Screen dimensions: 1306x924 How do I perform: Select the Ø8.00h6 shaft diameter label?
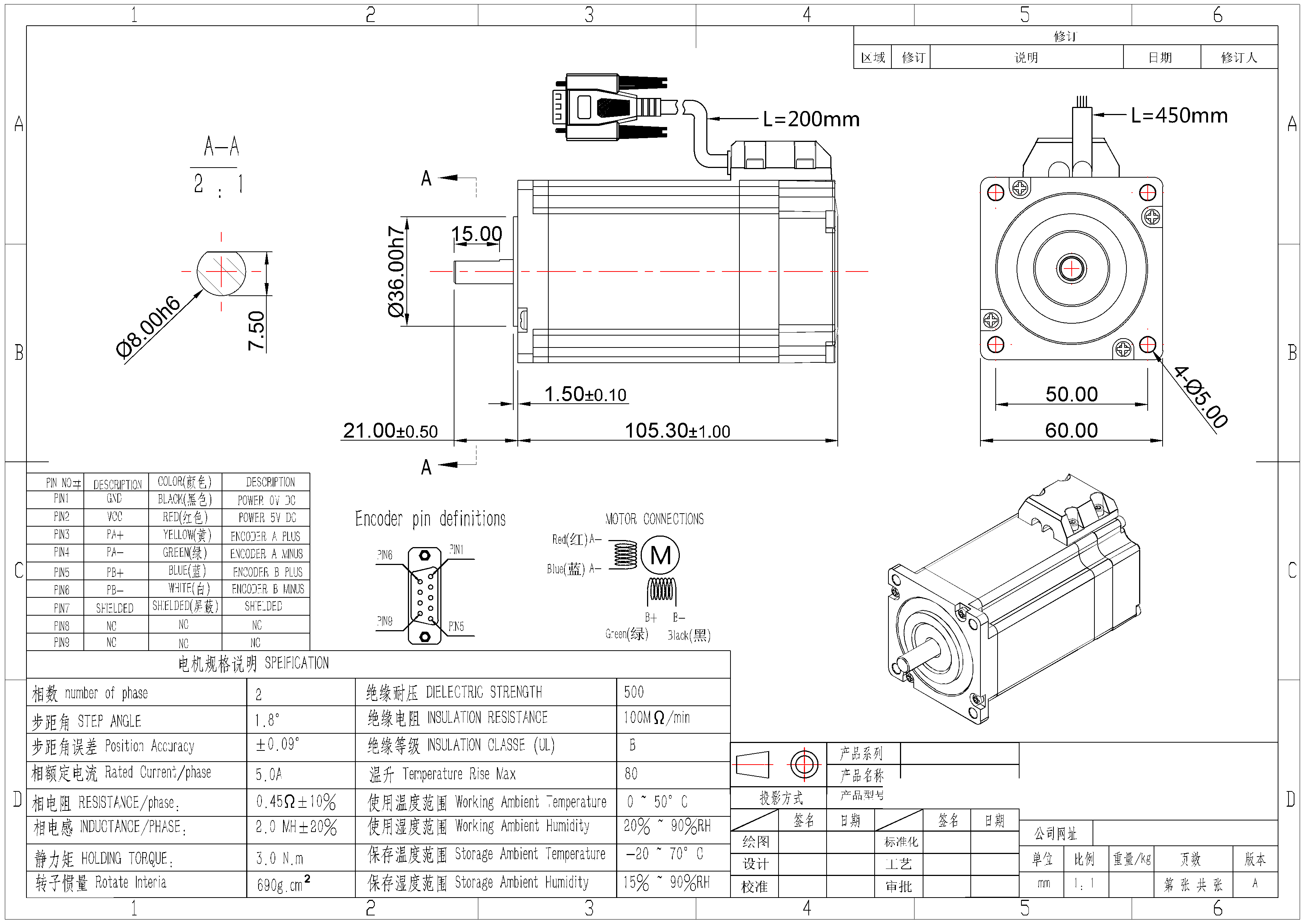click(x=148, y=327)
